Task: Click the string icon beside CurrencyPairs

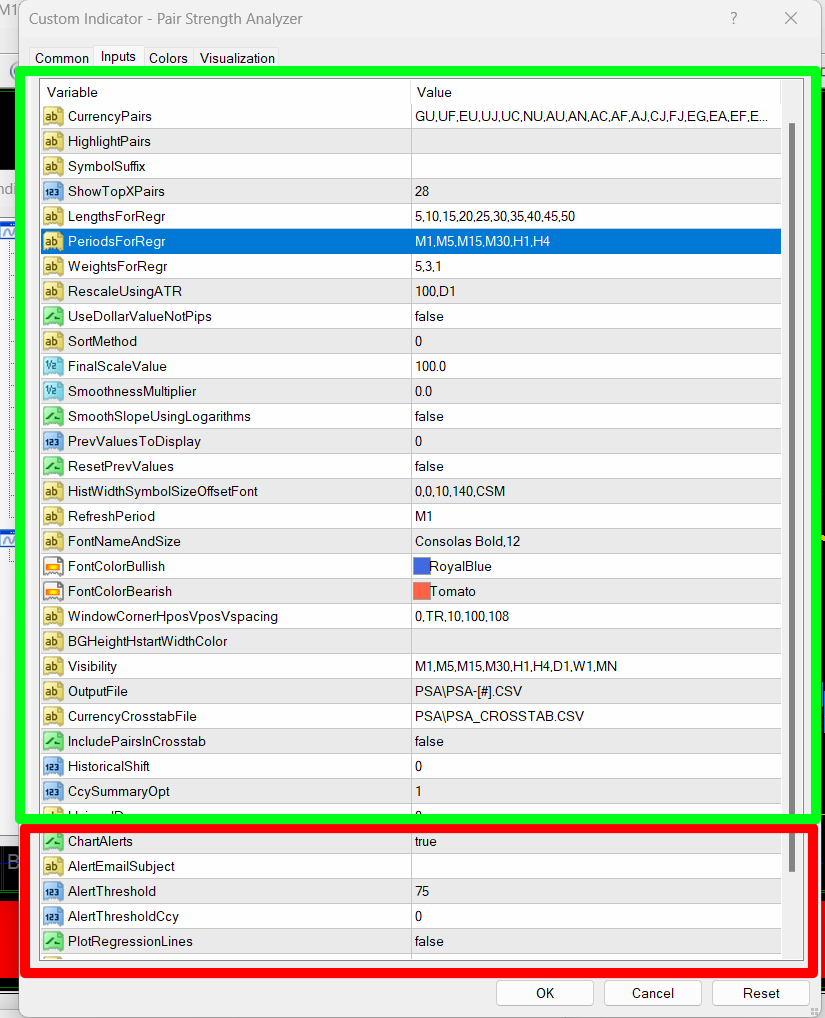Action: [53, 116]
